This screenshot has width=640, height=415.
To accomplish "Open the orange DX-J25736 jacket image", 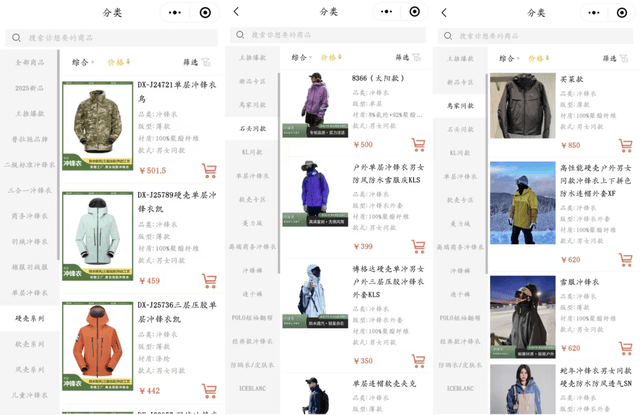I will pyautogui.click(x=98, y=346).
